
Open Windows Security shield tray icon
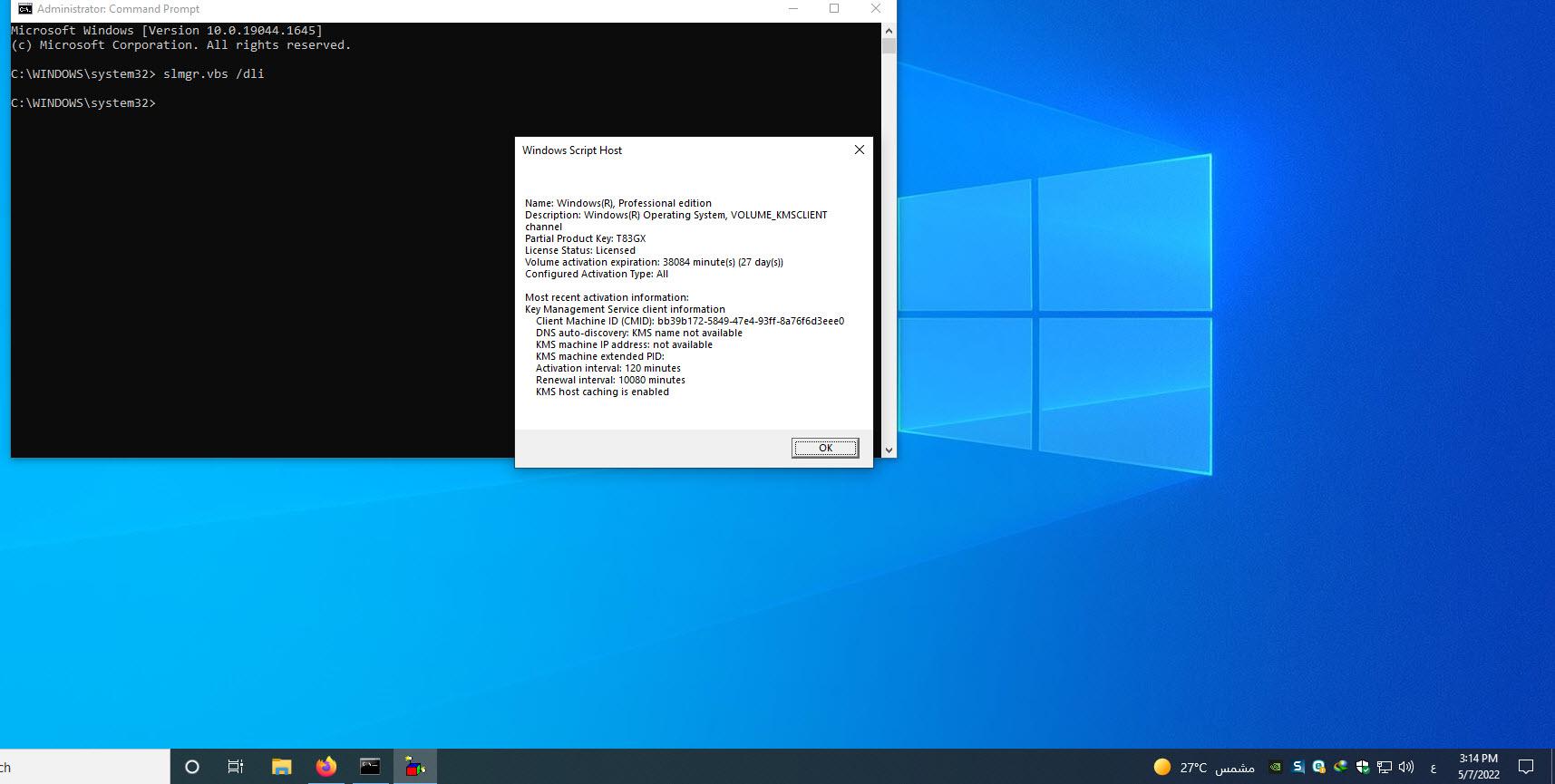(x=1362, y=767)
